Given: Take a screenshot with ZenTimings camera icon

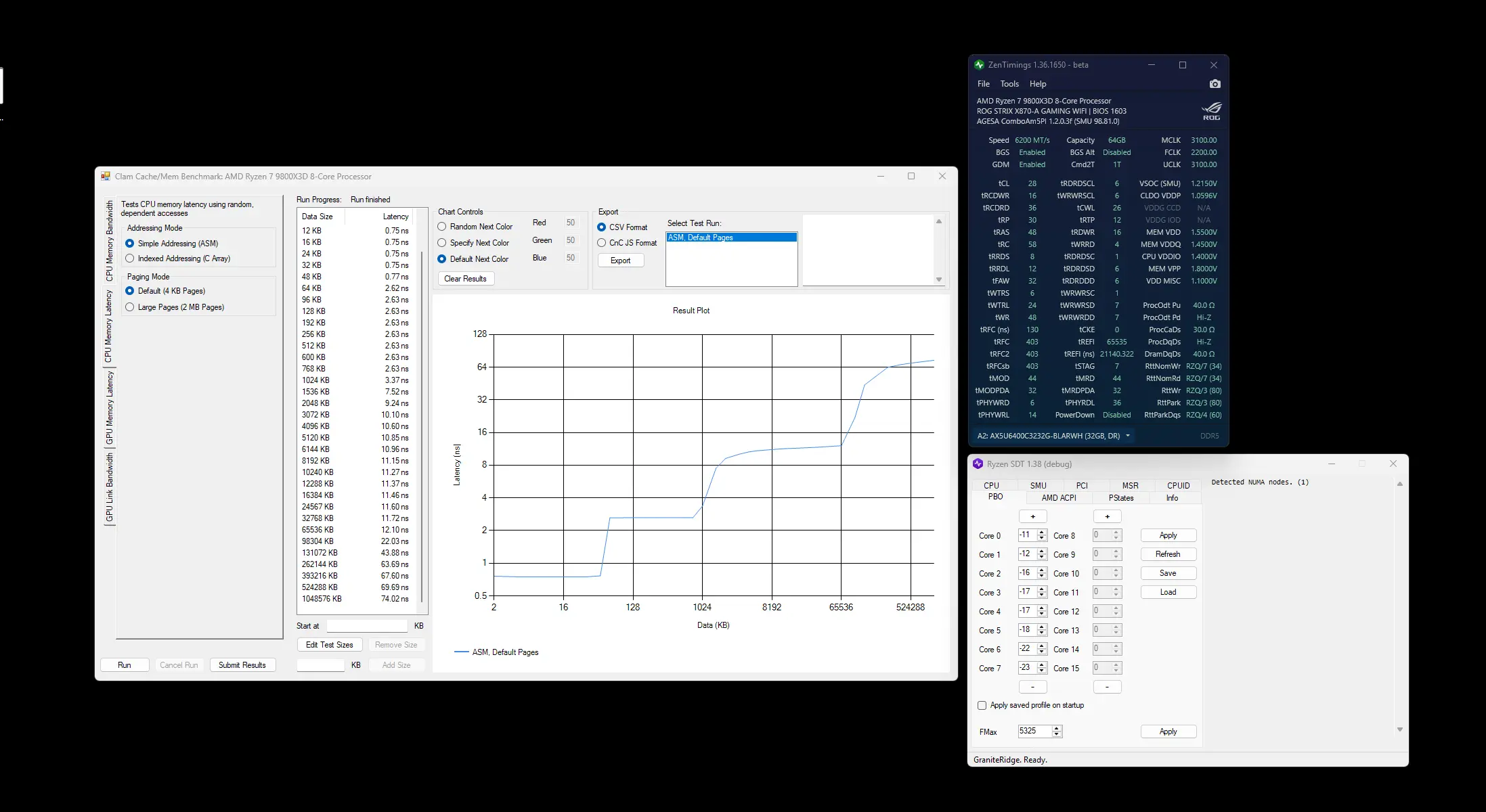Looking at the screenshot, I should (1215, 84).
